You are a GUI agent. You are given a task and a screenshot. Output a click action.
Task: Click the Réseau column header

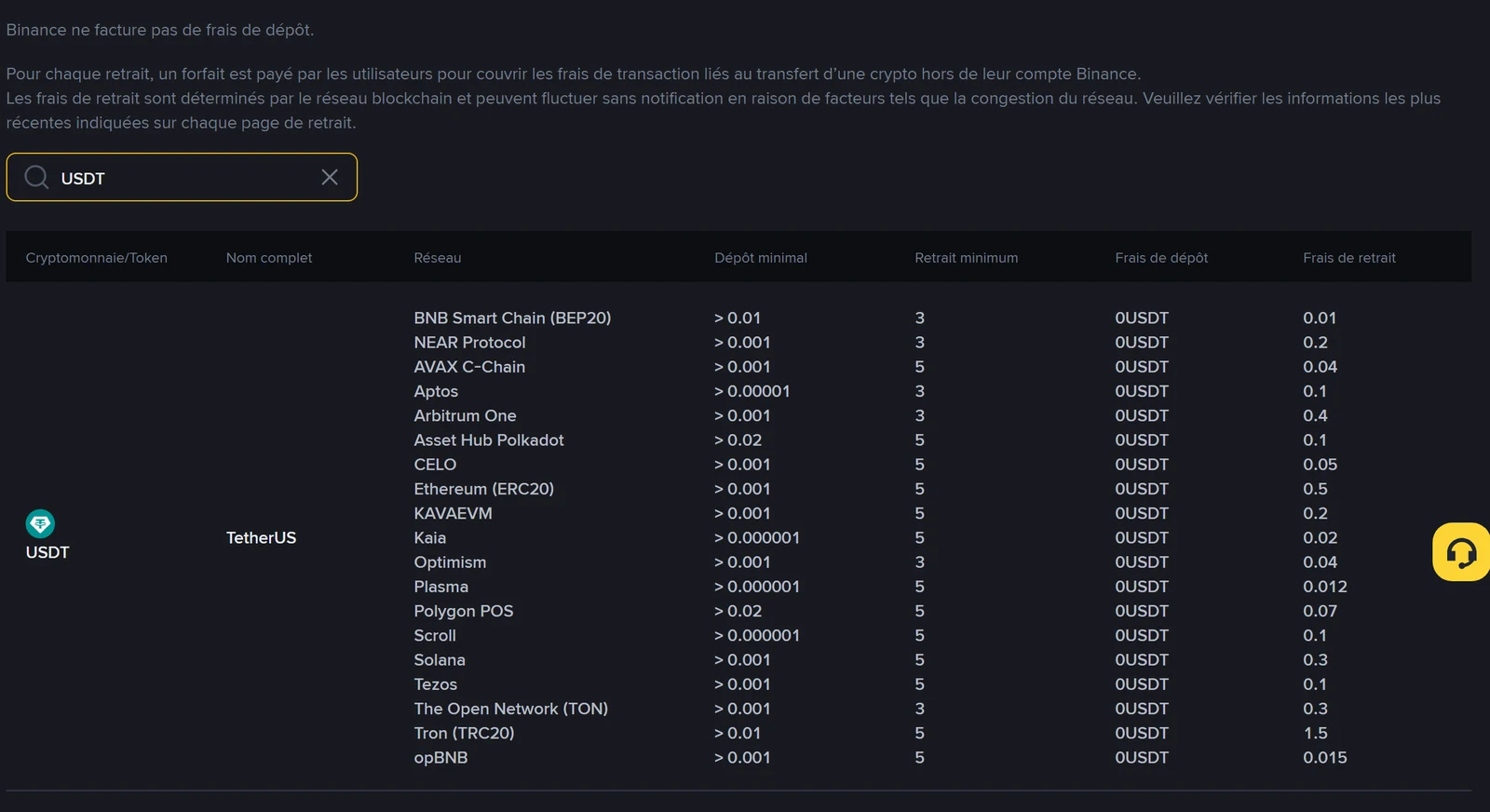point(438,258)
